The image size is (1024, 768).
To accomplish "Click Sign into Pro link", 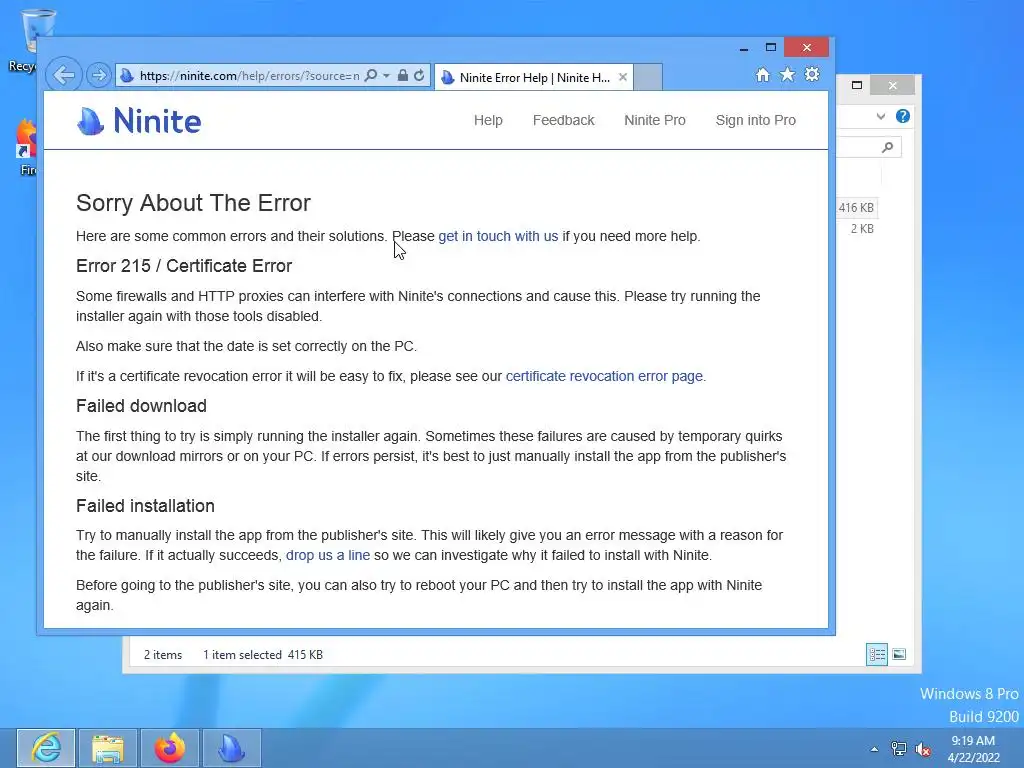I will pos(756,120).
